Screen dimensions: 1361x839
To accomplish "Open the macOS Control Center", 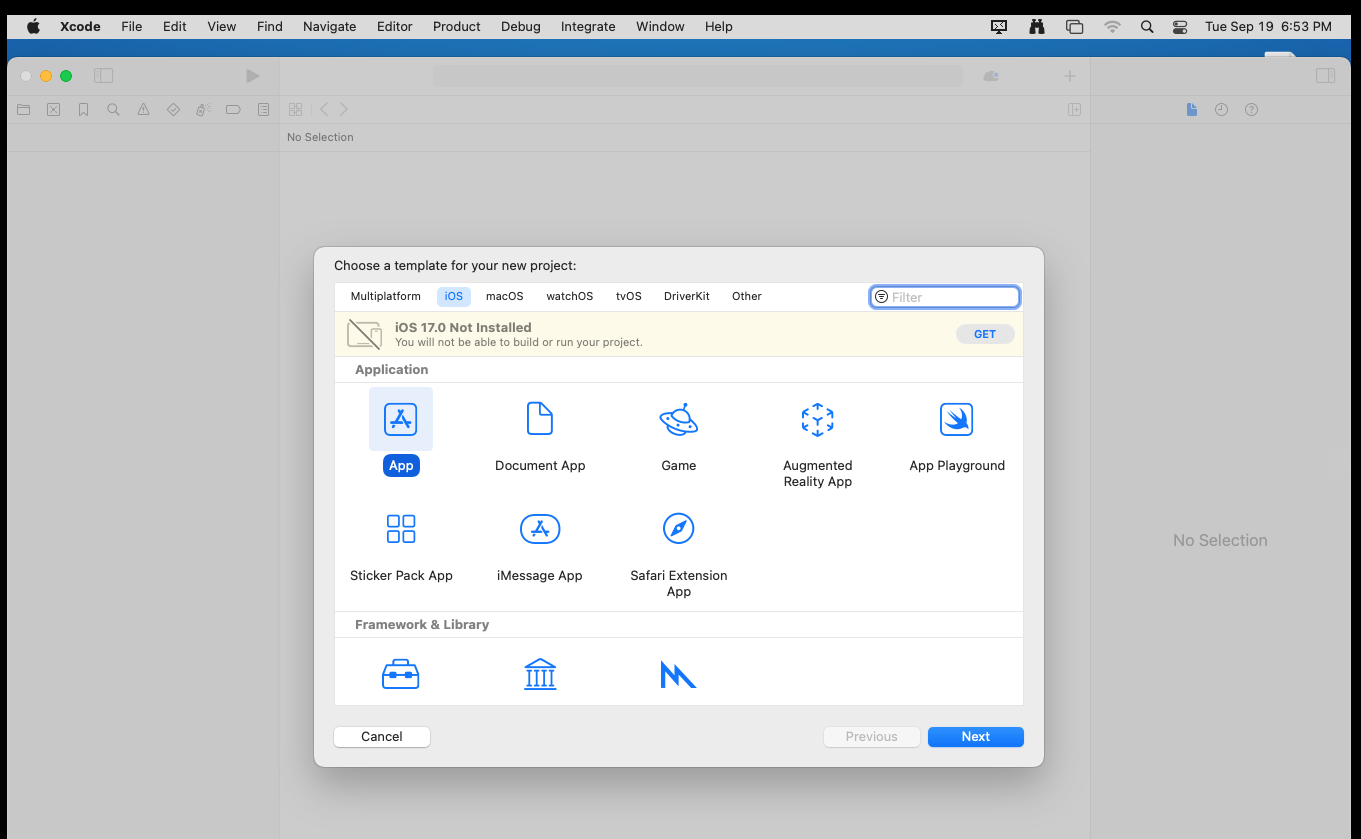I will click(x=1180, y=27).
